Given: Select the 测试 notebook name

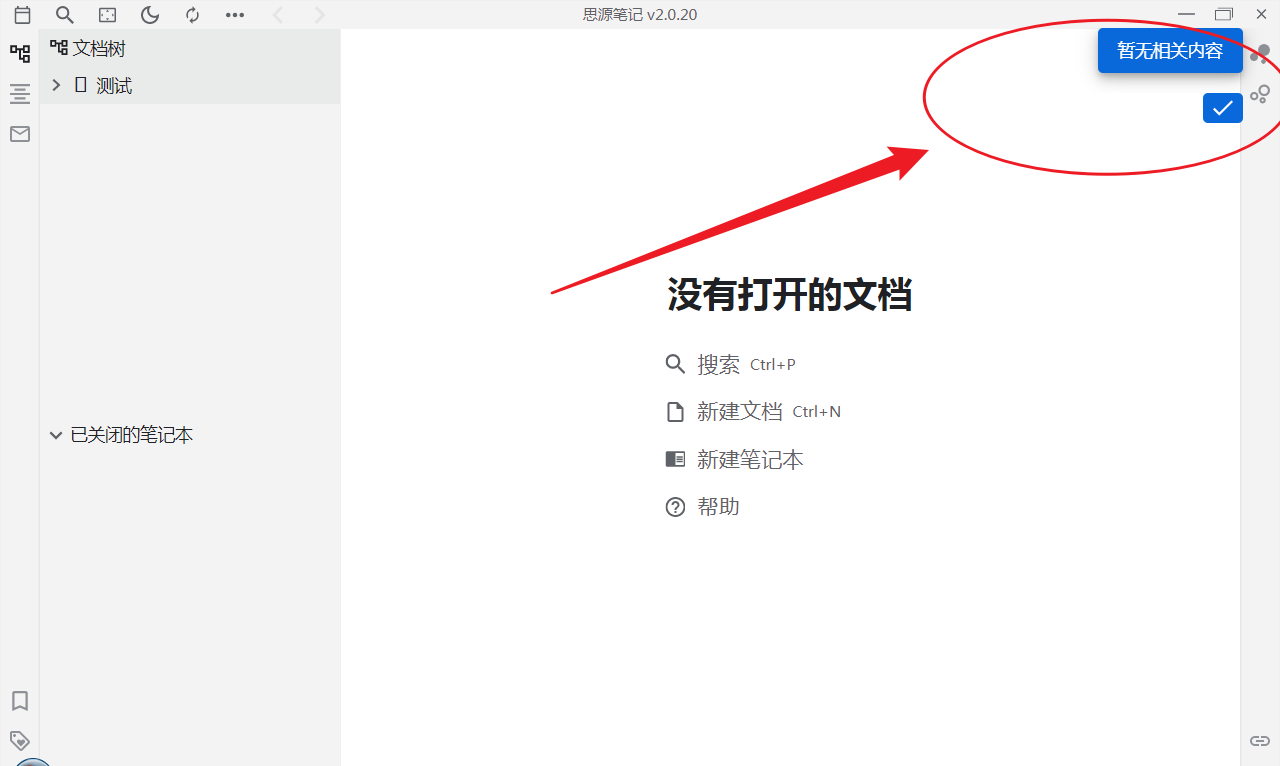Looking at the screenshot, I should tap(114, 86).
